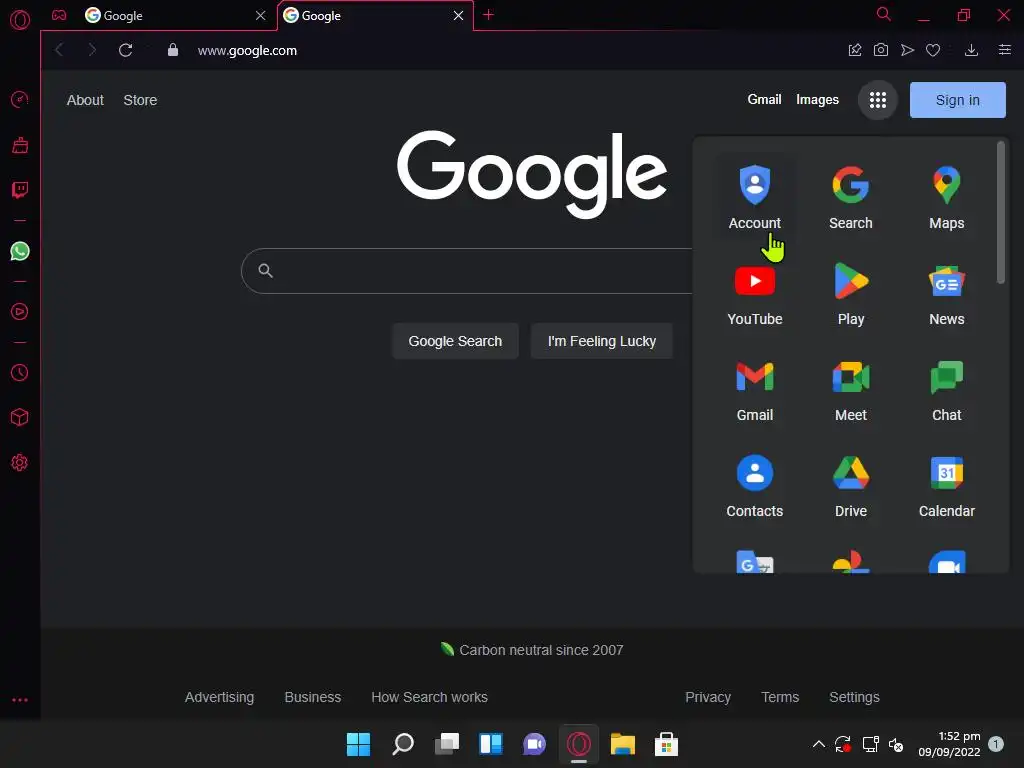Open the Store link
Screen dimensions: 1024x768
(x=140, y=100)
